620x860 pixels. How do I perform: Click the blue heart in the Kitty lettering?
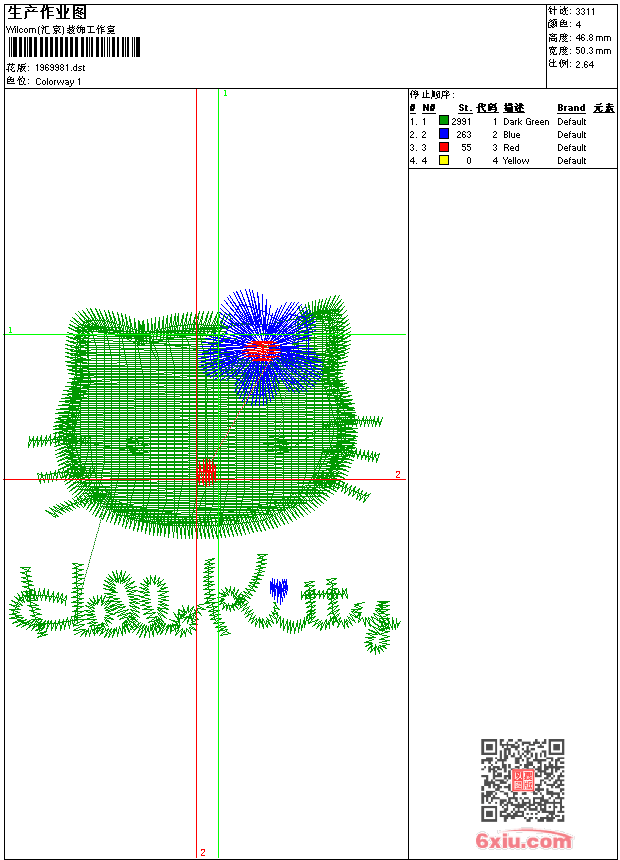(x=279, y=590)
